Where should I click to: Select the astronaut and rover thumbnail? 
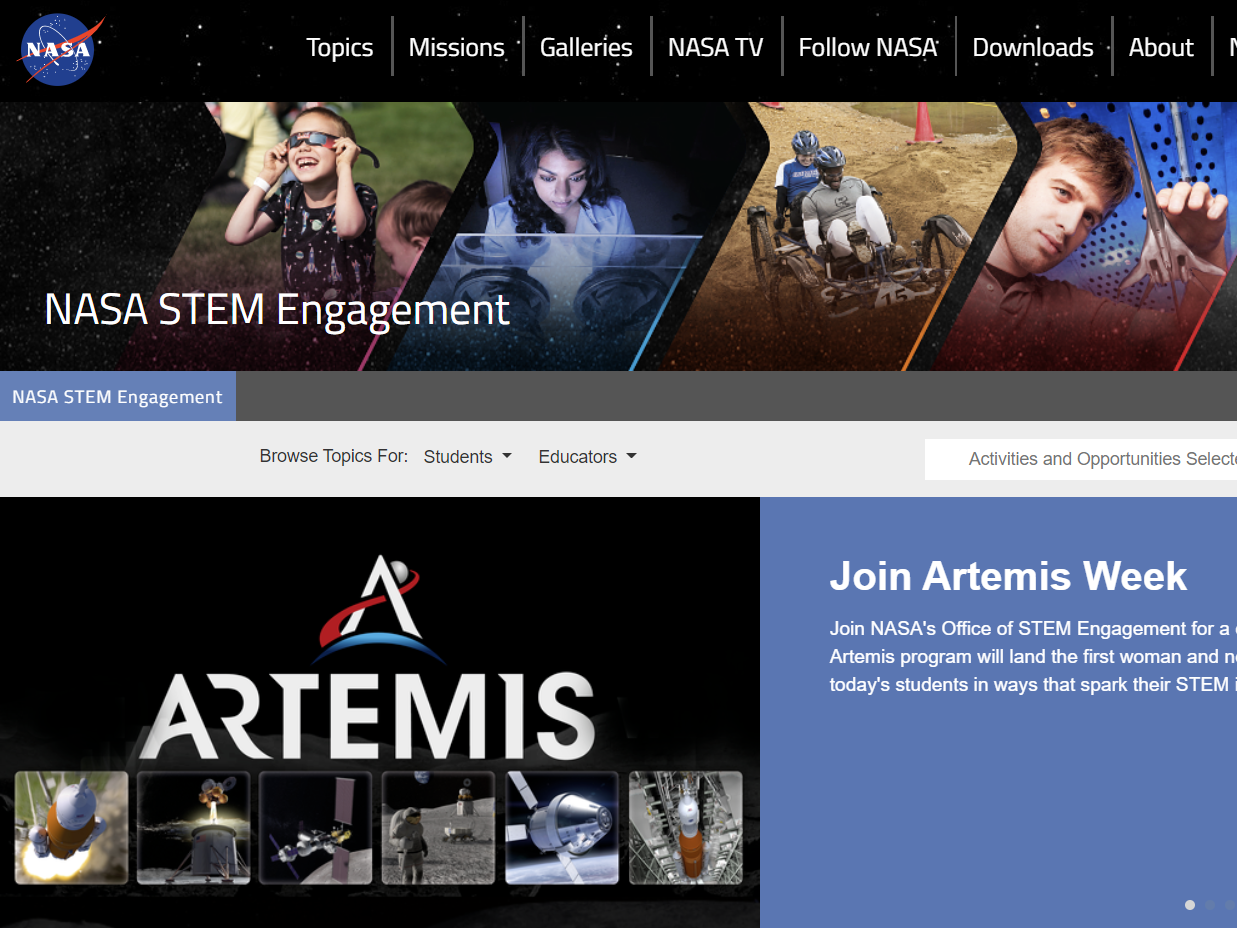click(438, 827)
